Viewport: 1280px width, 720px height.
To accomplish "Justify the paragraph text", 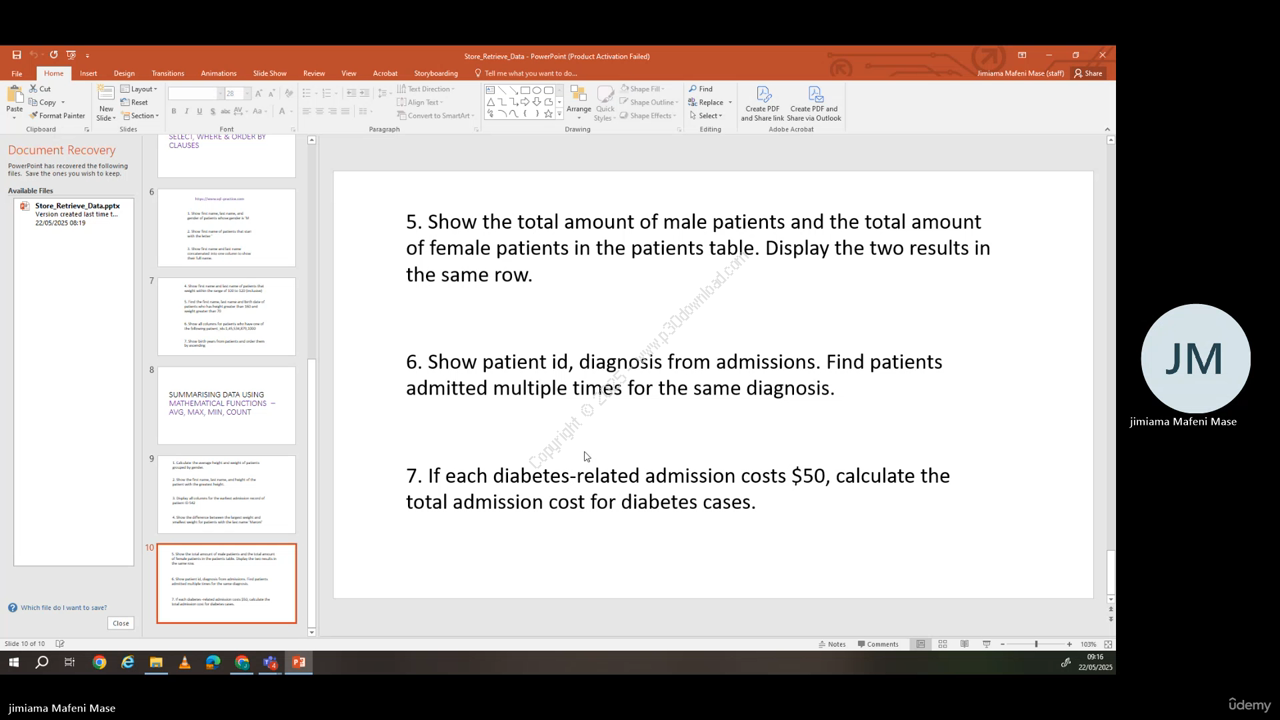I will (x=346, y=111).
